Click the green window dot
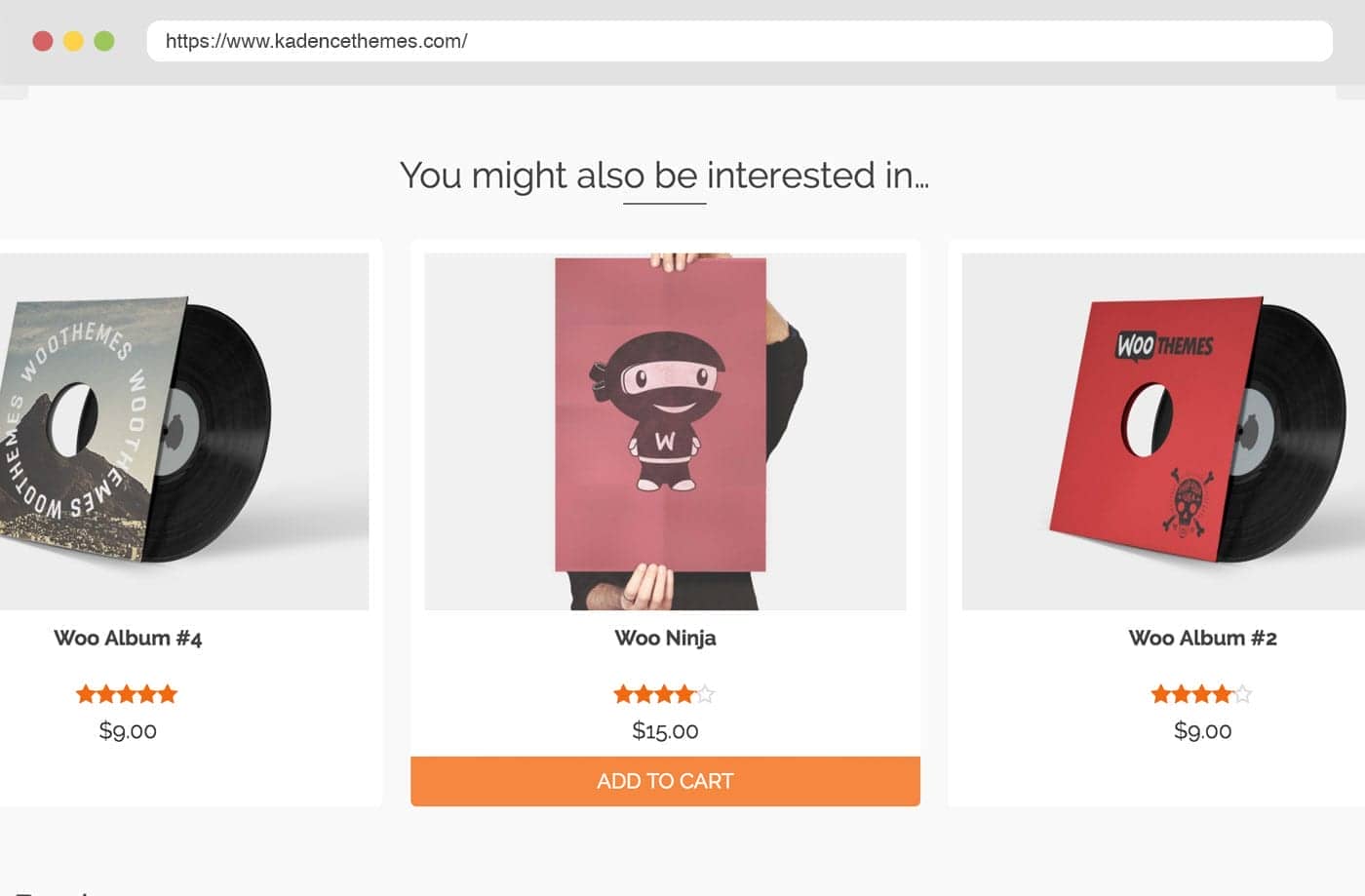Screen dimensions: 1365x896 104,41
